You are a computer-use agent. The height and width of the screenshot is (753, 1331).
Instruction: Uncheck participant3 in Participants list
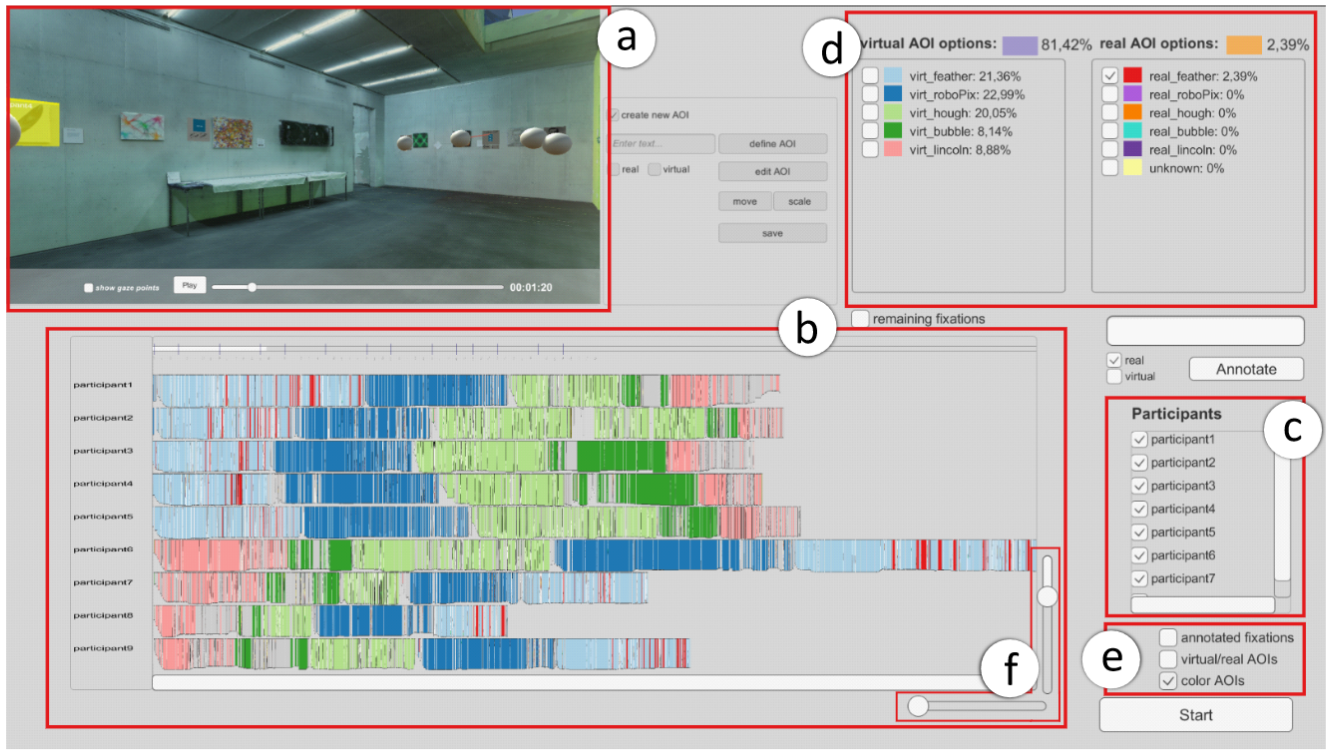(x=1139, y=486)
